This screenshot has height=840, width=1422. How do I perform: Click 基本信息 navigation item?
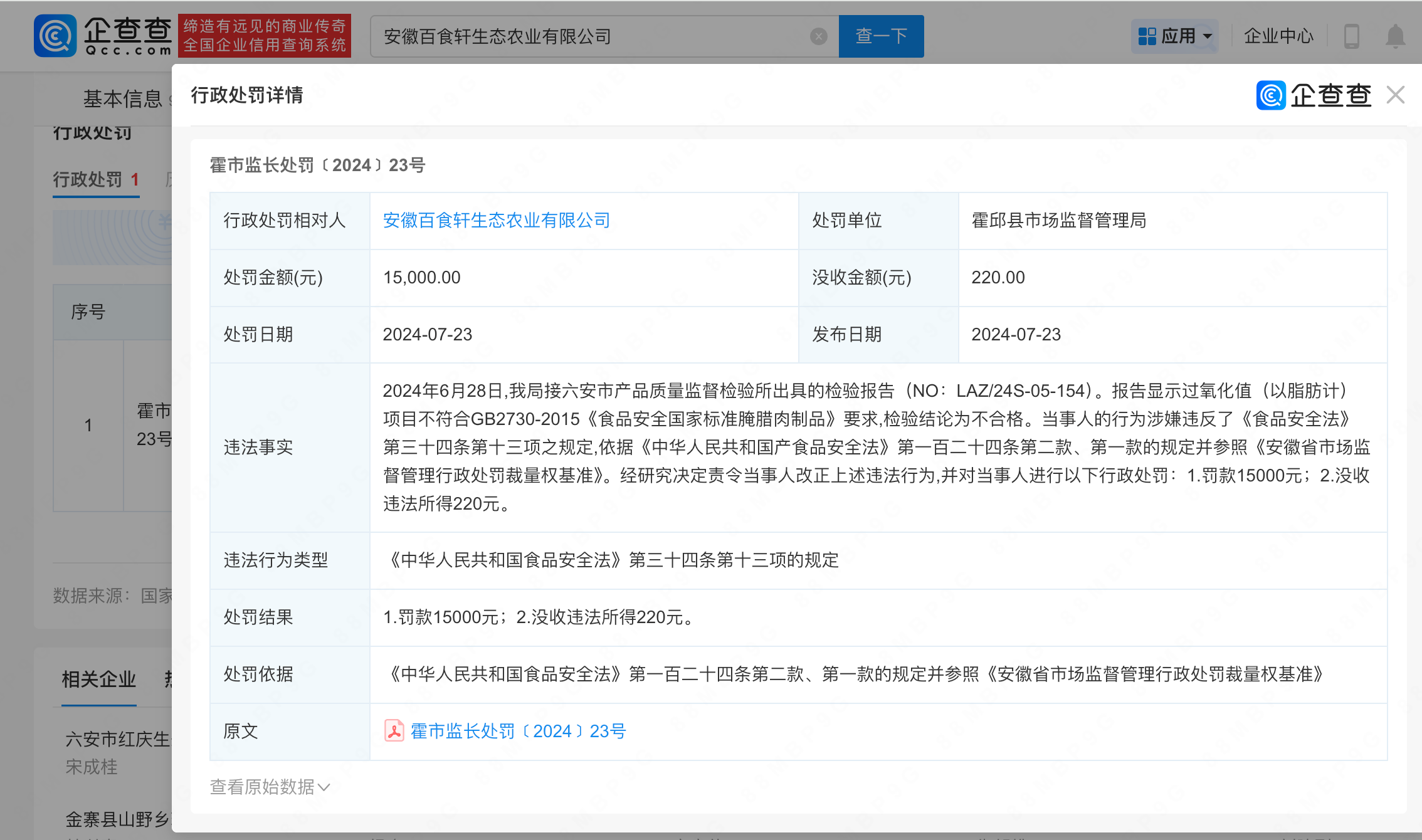click(x=122, y=99)
